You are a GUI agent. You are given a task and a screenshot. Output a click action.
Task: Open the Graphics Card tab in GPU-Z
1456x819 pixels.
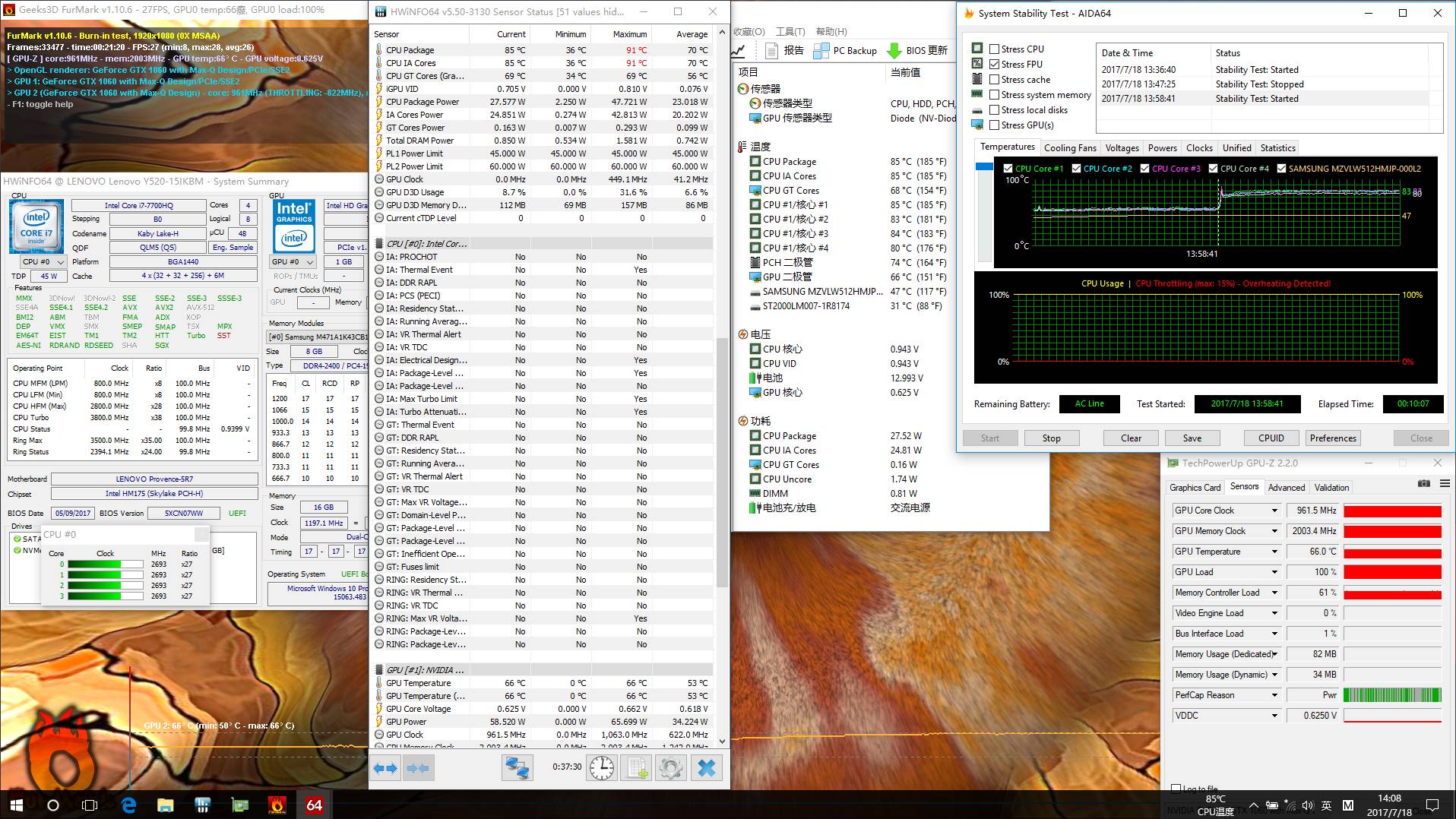[1195, 488]
